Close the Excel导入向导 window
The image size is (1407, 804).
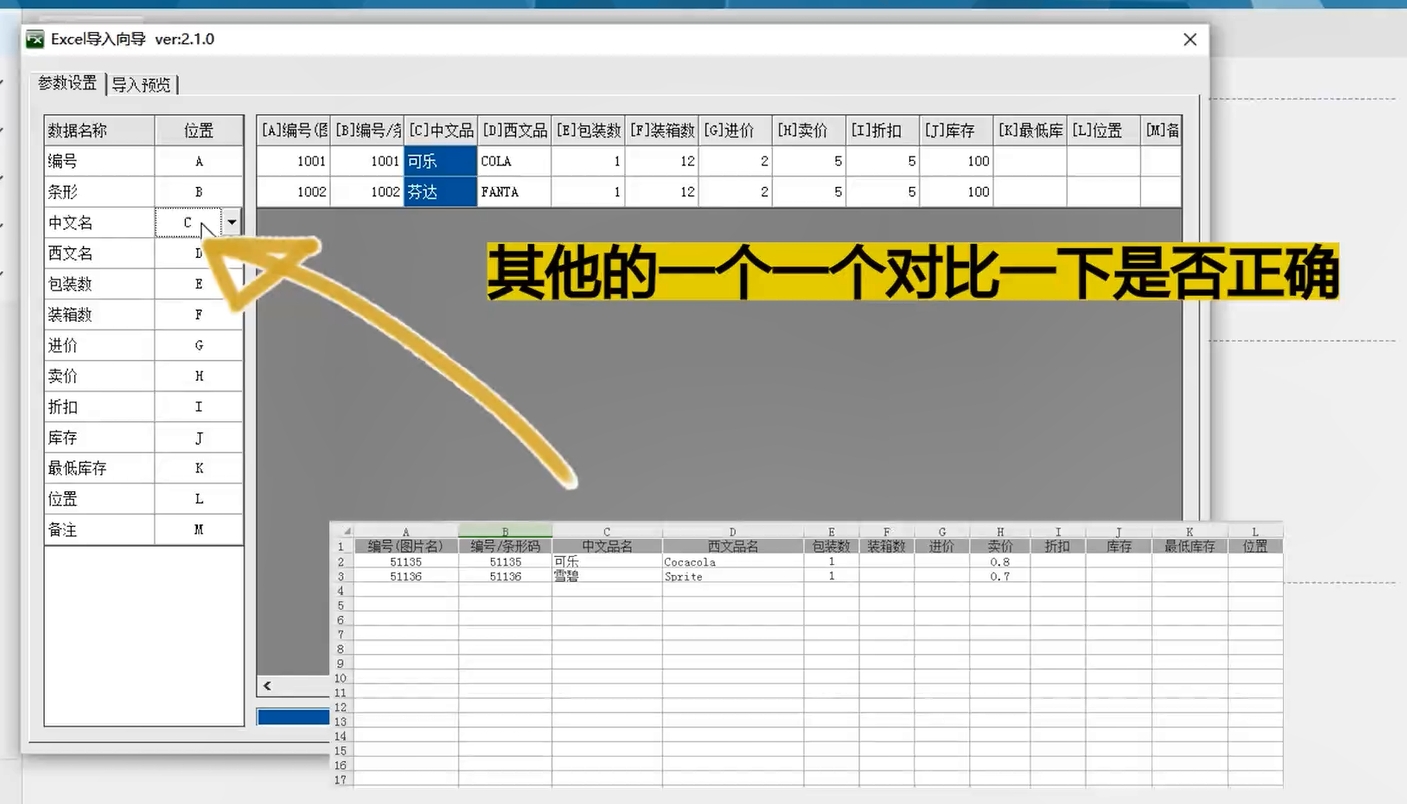1190,40
